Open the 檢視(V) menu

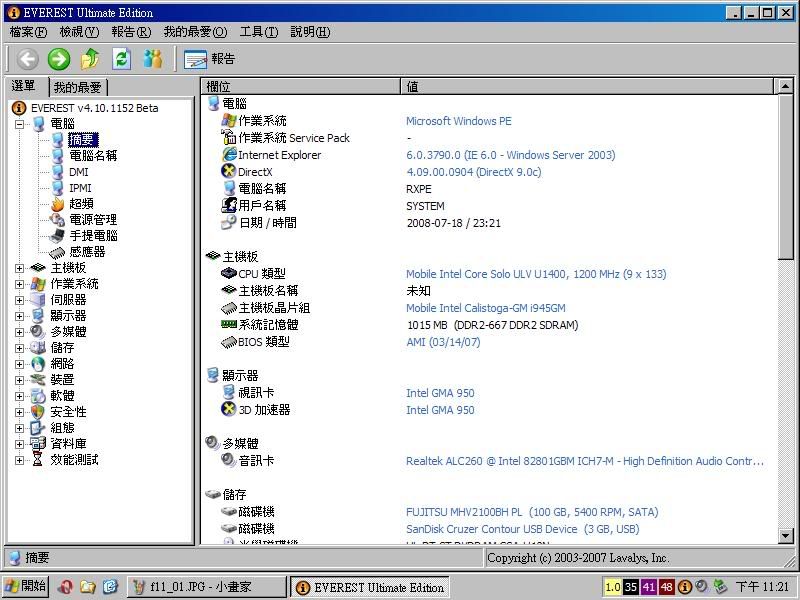[79, 32]
